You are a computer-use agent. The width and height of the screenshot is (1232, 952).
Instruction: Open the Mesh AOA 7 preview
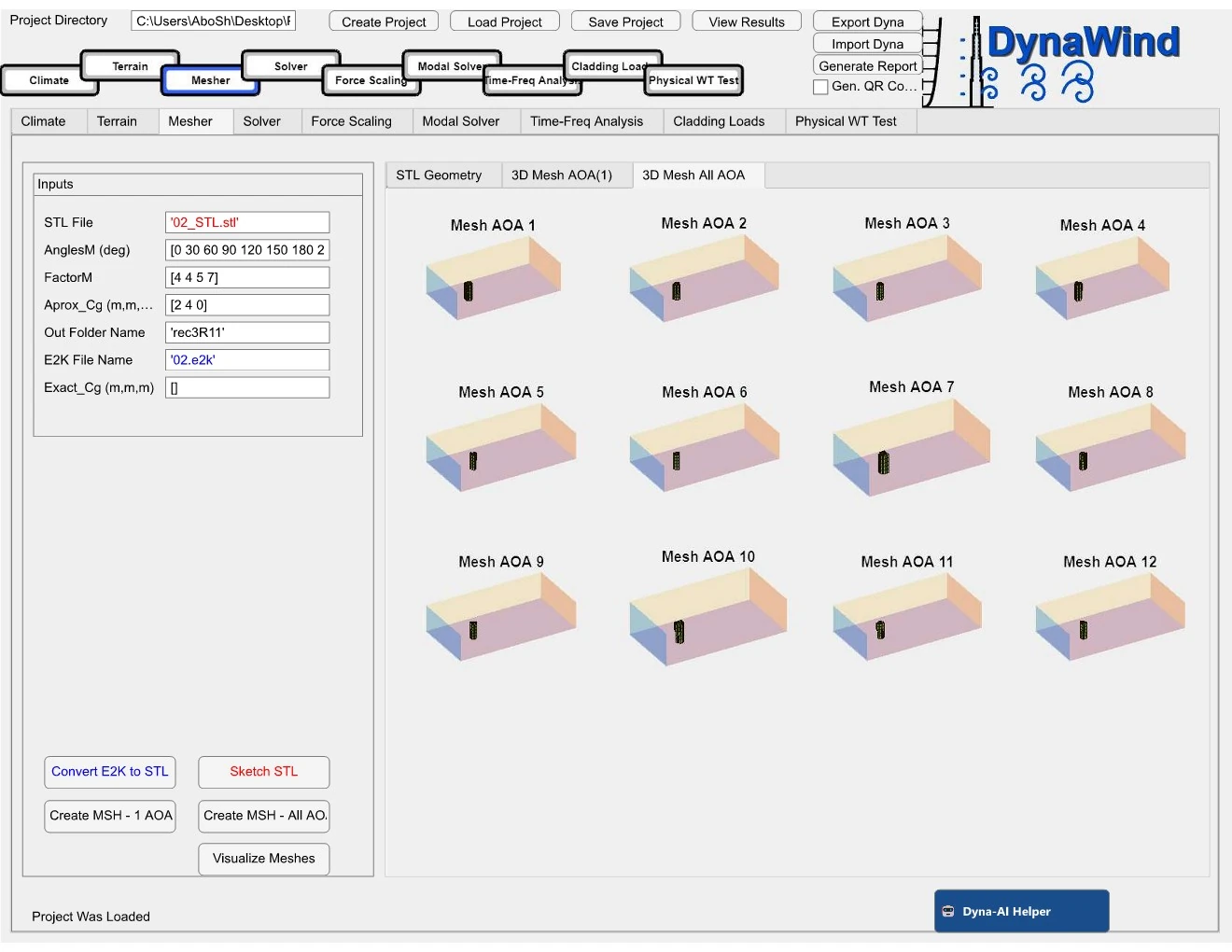point(911,448)
